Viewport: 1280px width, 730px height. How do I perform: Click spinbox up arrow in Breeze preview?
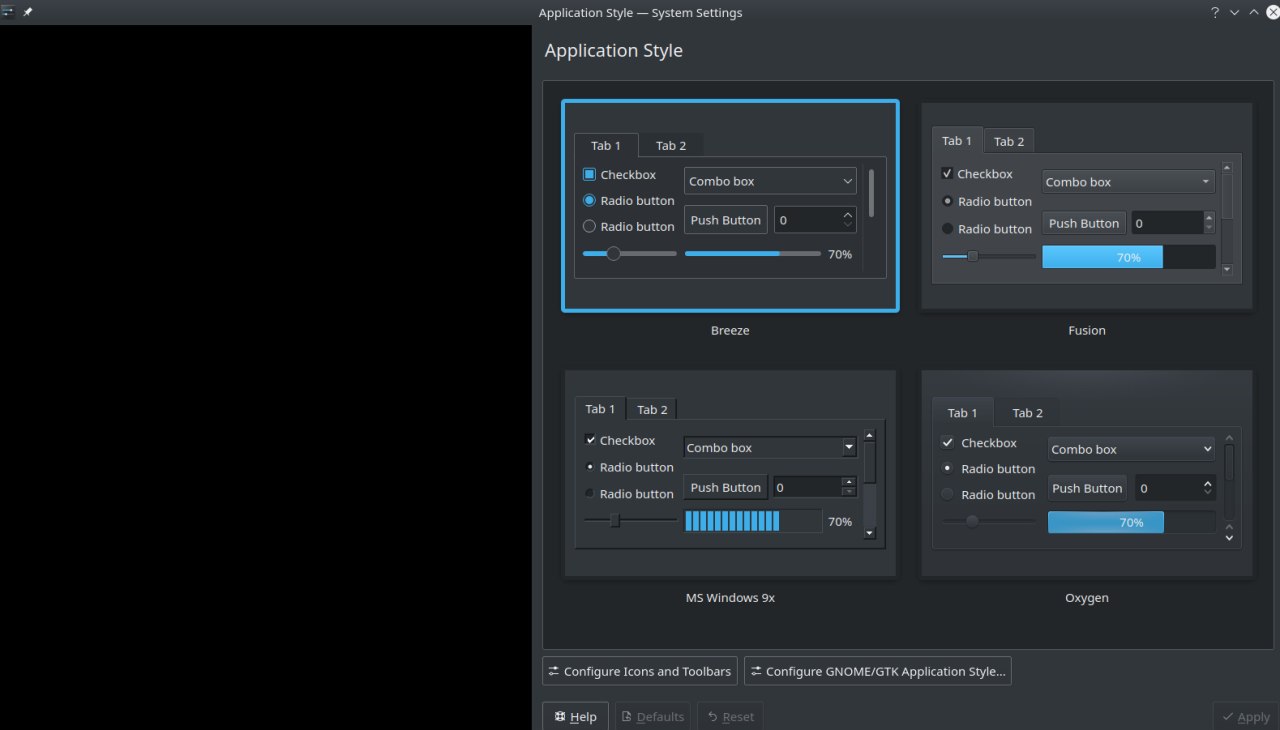(x=849, y=214)
